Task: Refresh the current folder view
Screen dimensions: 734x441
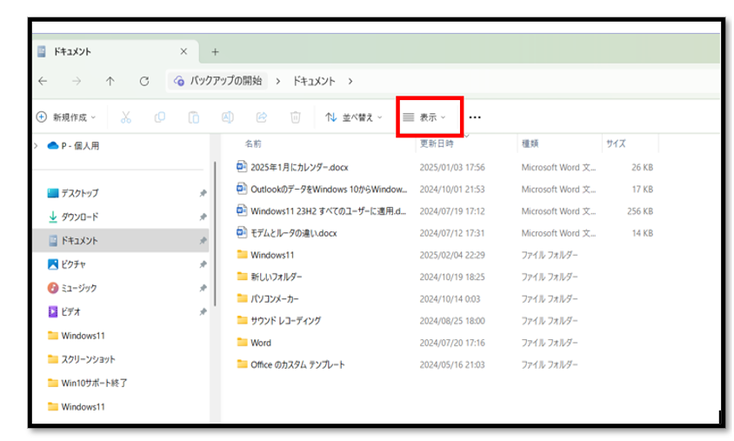Action: click(144, 81)
